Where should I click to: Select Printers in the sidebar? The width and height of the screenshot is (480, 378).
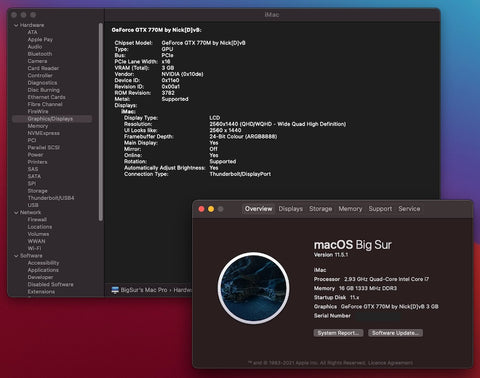(37, 162)
